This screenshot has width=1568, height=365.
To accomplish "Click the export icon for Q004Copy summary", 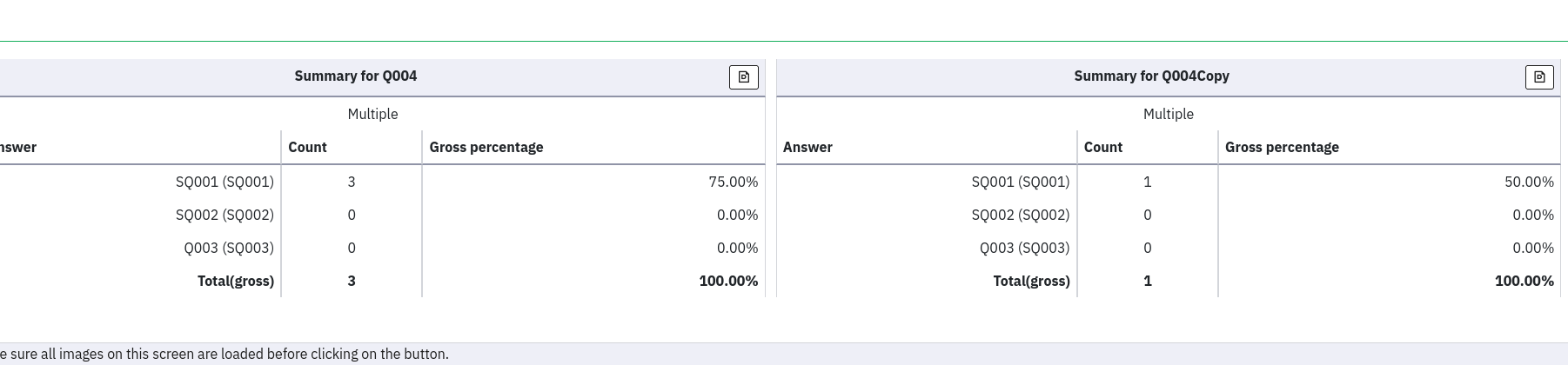I will (x=1538, y=77).
